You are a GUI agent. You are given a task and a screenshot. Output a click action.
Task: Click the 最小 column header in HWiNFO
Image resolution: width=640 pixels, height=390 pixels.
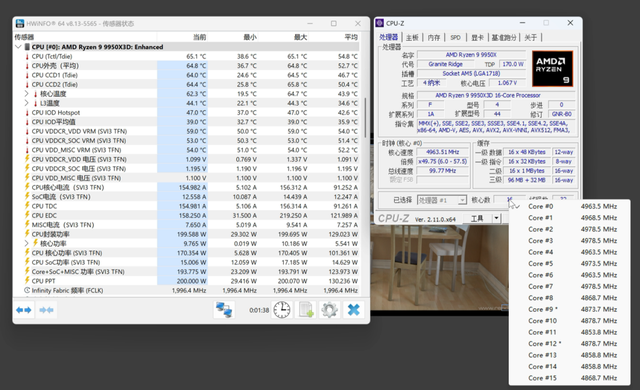click(x=233, y=37)
